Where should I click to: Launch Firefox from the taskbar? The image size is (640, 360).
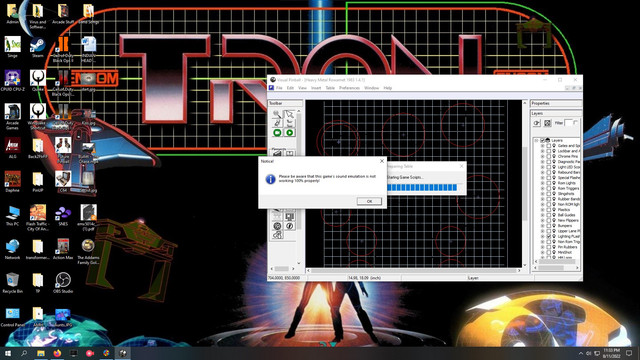pos(57,353)
